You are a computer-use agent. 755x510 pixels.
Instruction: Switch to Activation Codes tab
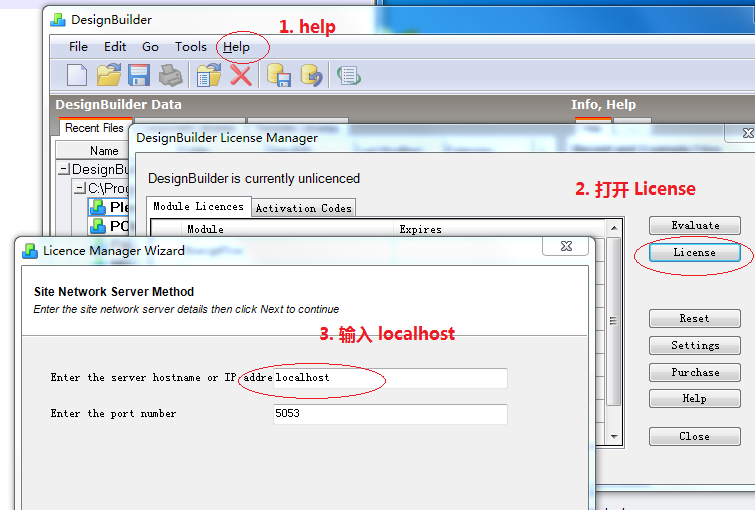click(x=303, y=208)
